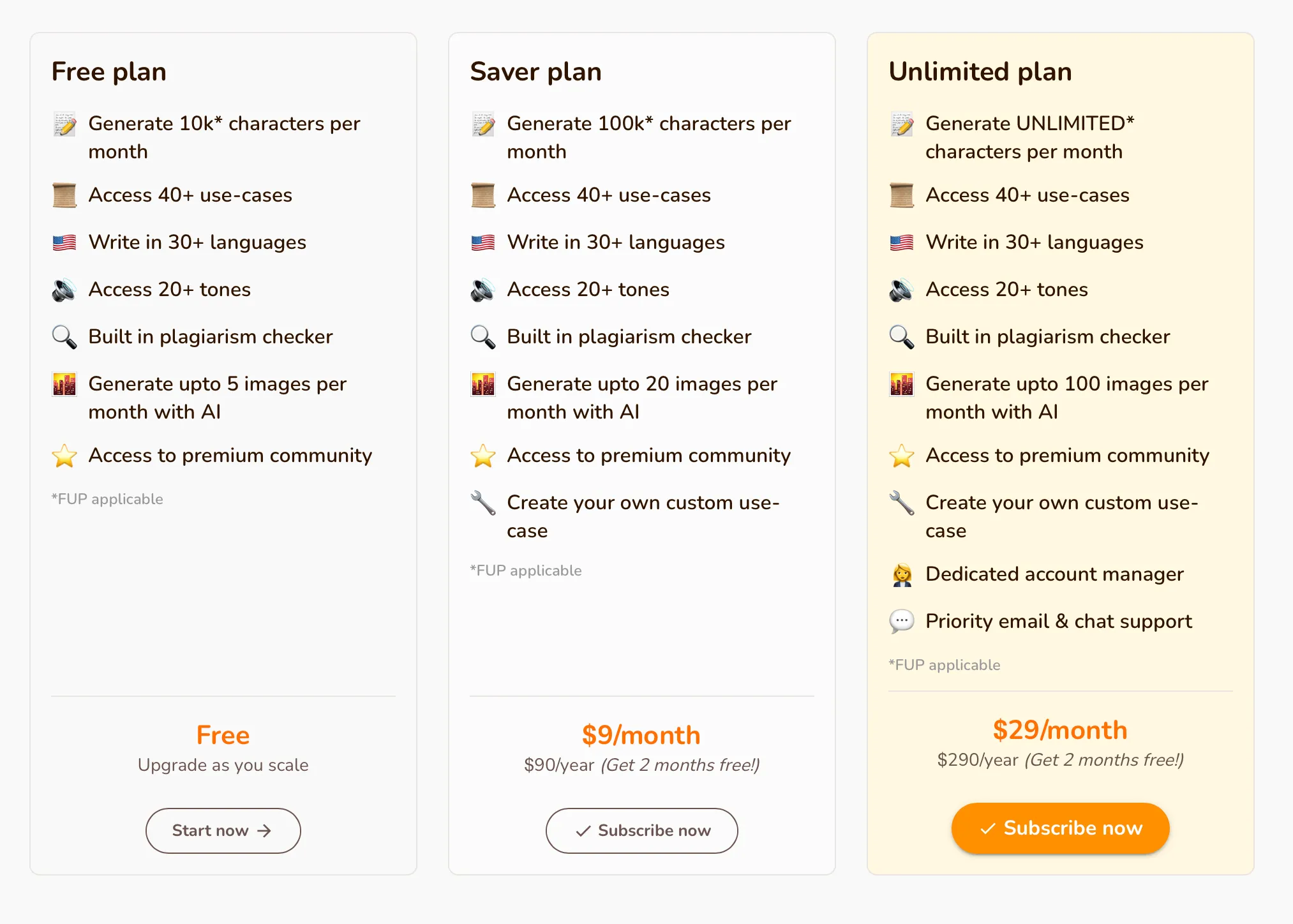The width and height of the screenshot is (1293, 924).
Task: Click the magnifying glass icon in Saver plan
Action: pos(483,337)
